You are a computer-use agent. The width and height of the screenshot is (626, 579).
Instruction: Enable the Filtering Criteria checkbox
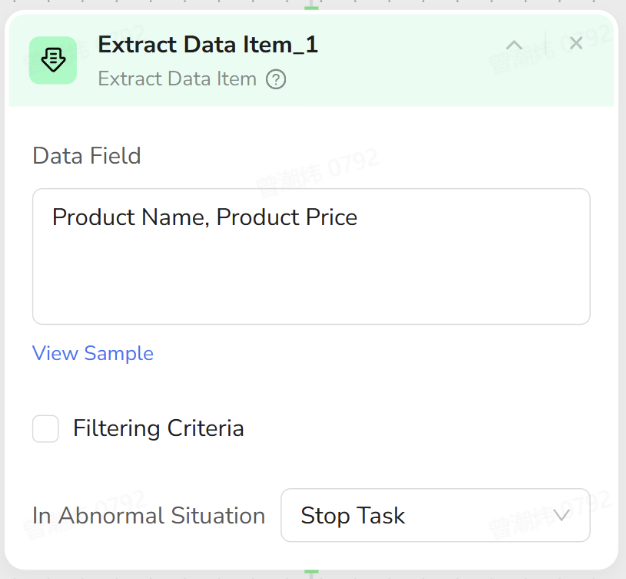(46, 429)
